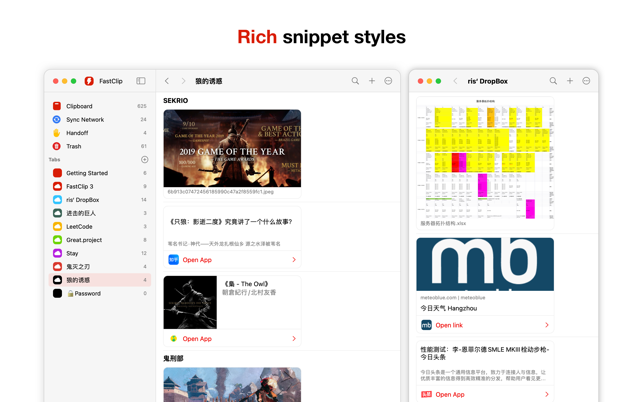The width and height of the screenshot is (643, 402).
Task: Select the LeetCode tab
Action: coord(100,226)
